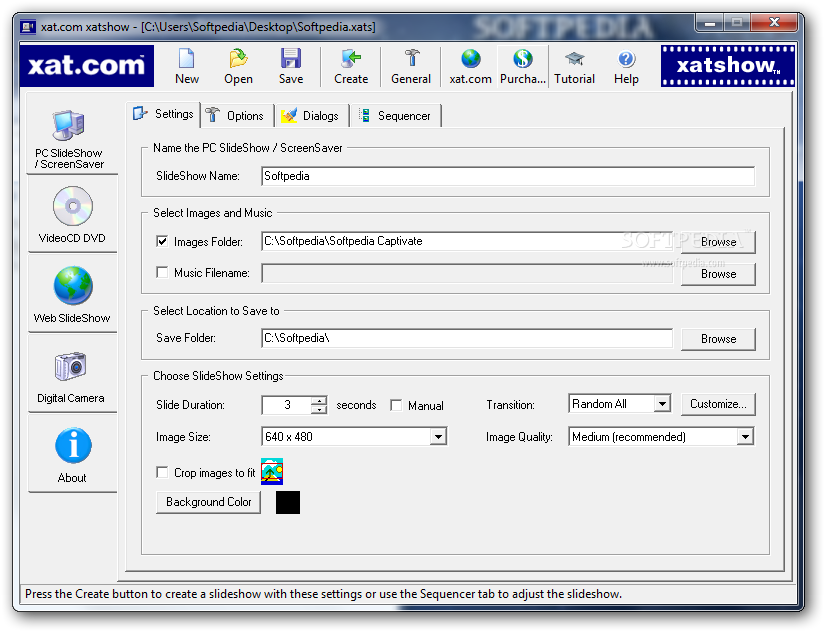Click the empty Music Filename field
825x632 pixels.
pos(467,273)
